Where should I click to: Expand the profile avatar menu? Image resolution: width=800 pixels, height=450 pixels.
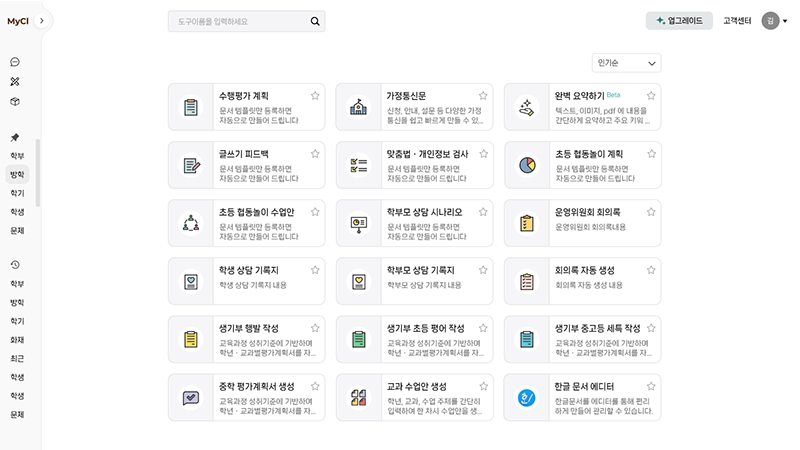click(x=774, y=21)
